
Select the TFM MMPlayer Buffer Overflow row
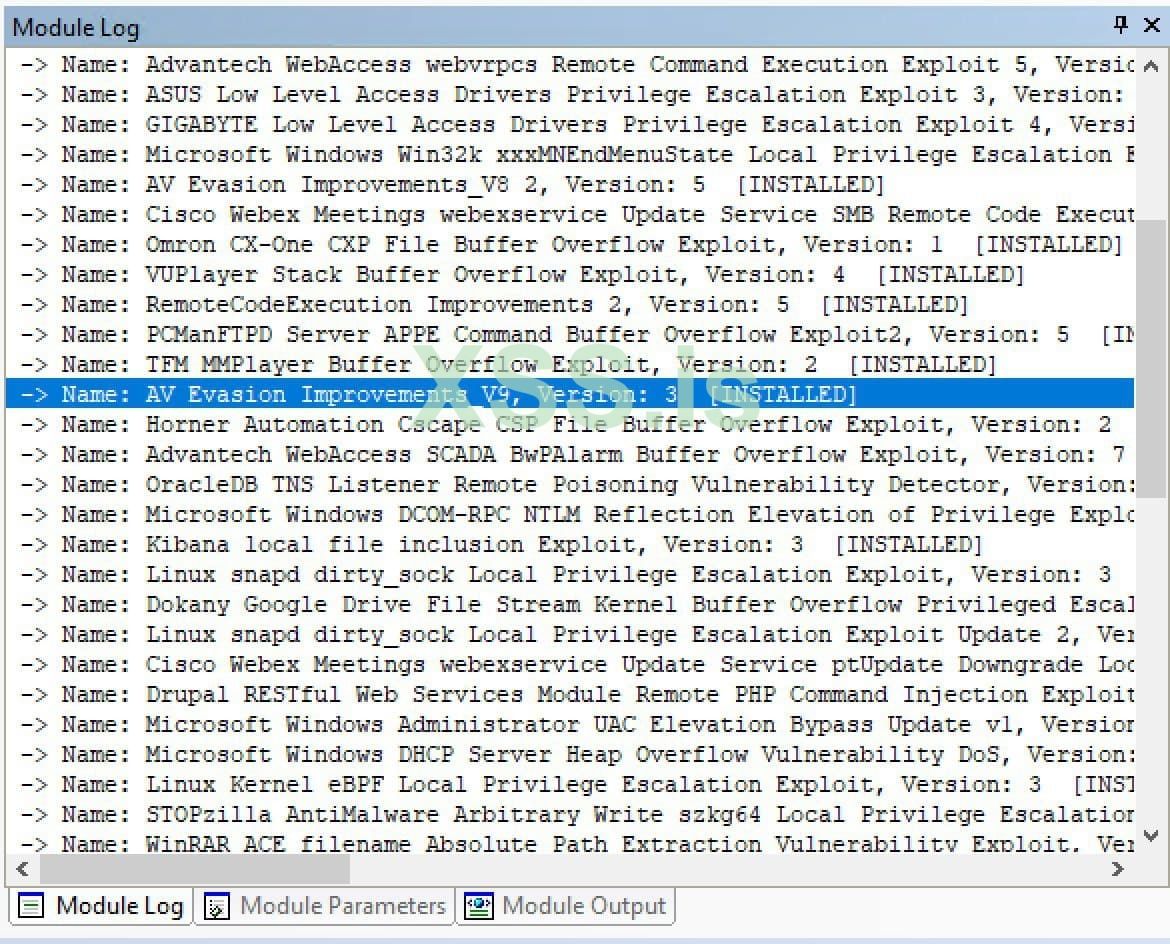point(570,364)
